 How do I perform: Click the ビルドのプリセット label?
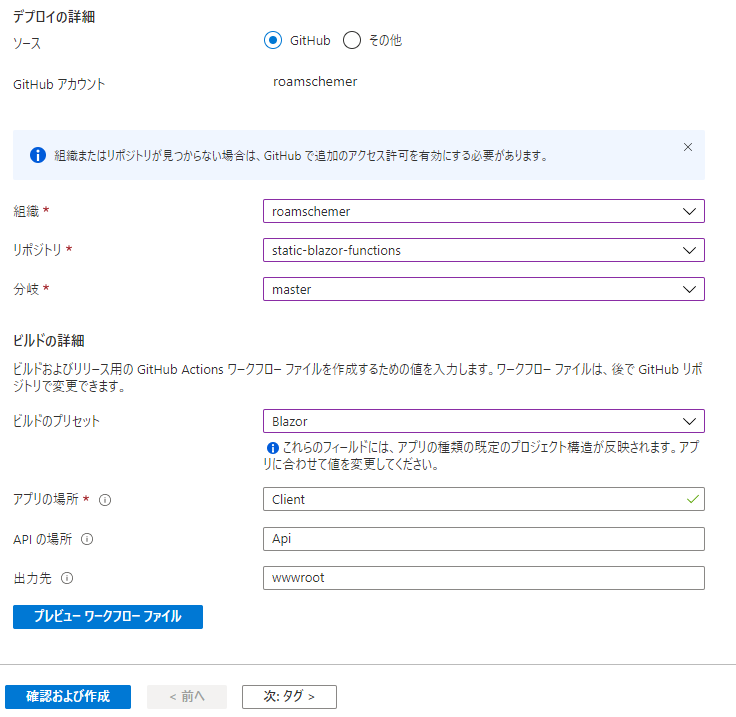tap(56, 421)
